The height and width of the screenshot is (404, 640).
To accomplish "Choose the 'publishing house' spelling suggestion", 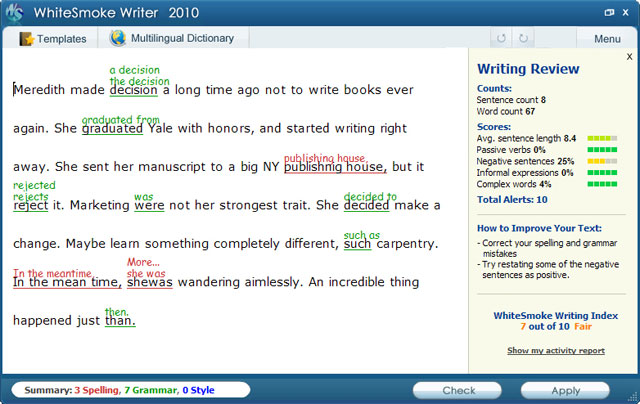I will click(324, 157).
